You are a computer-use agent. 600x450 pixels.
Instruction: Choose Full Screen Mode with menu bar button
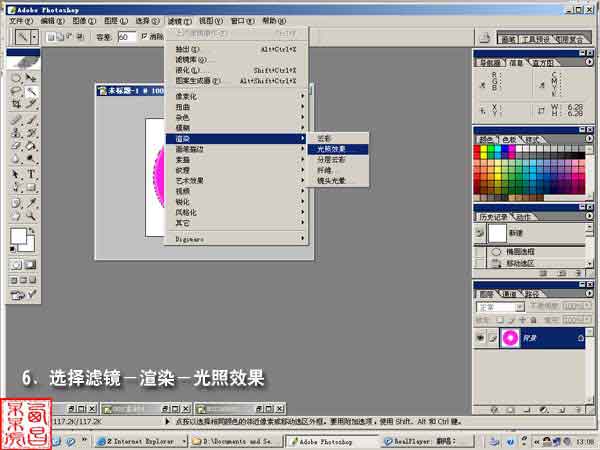(23, 280)
